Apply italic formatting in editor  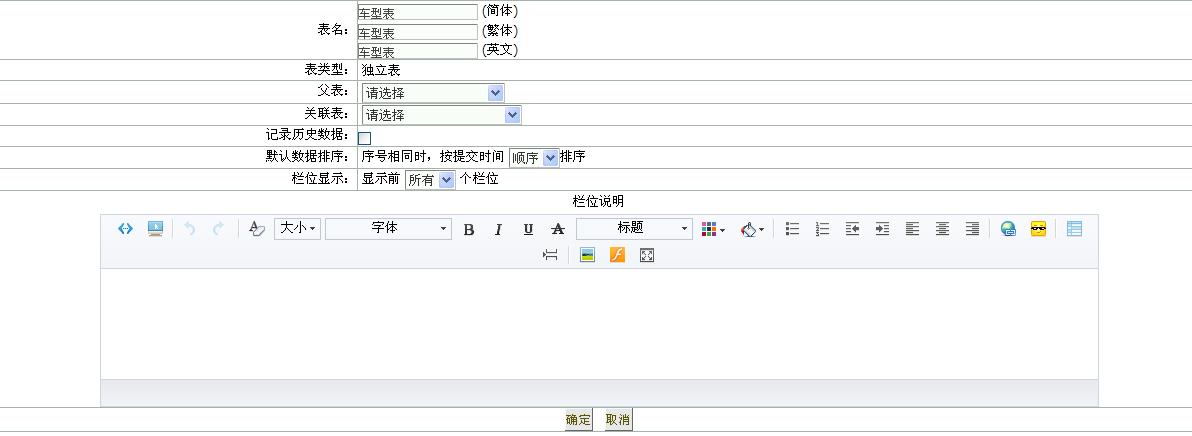pos(498,229)
